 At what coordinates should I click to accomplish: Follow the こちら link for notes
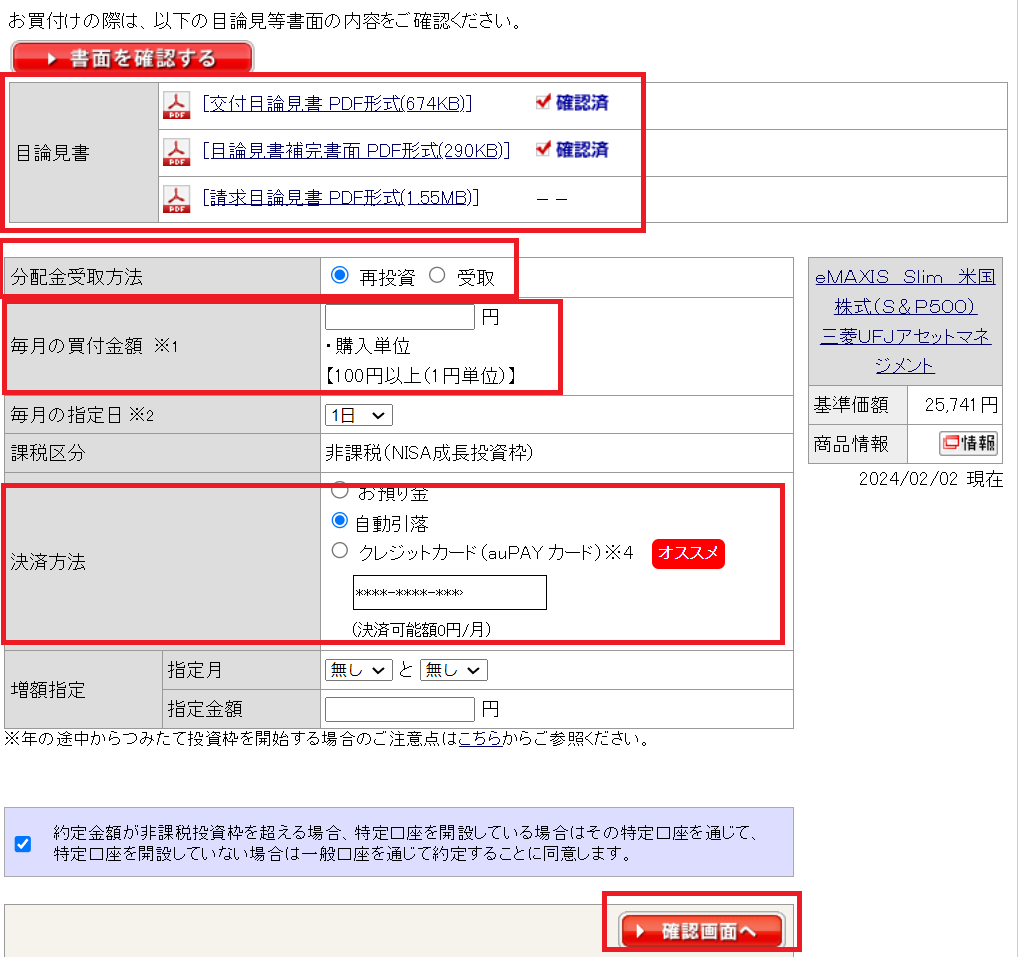coord(480,740)
